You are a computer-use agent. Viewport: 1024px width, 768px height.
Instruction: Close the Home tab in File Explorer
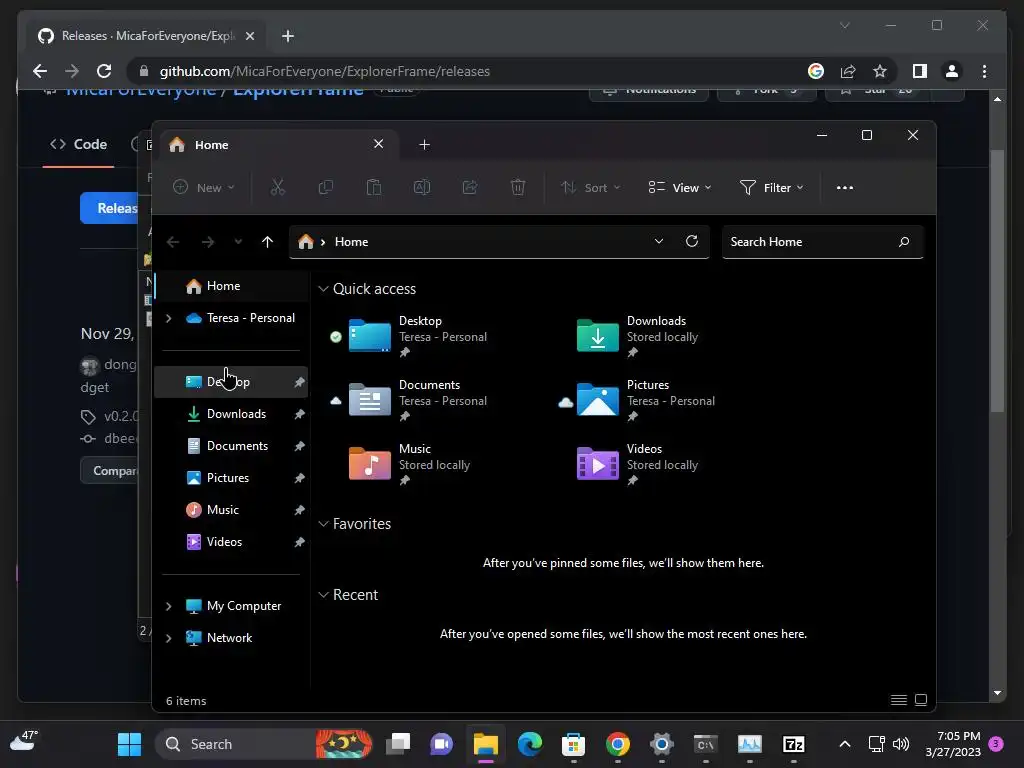(378, 144)
